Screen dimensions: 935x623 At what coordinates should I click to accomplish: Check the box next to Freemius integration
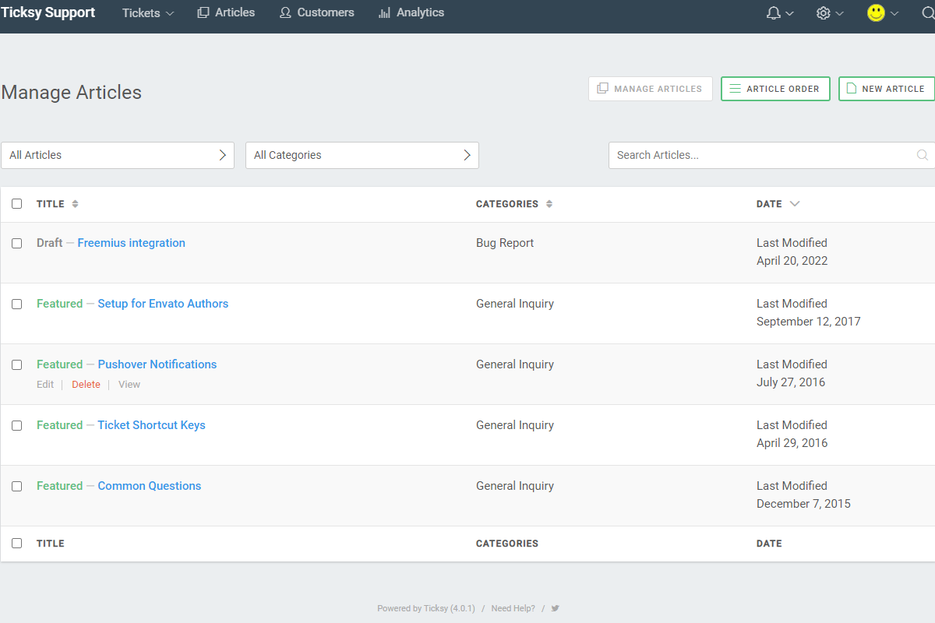(x=16, y=243)
